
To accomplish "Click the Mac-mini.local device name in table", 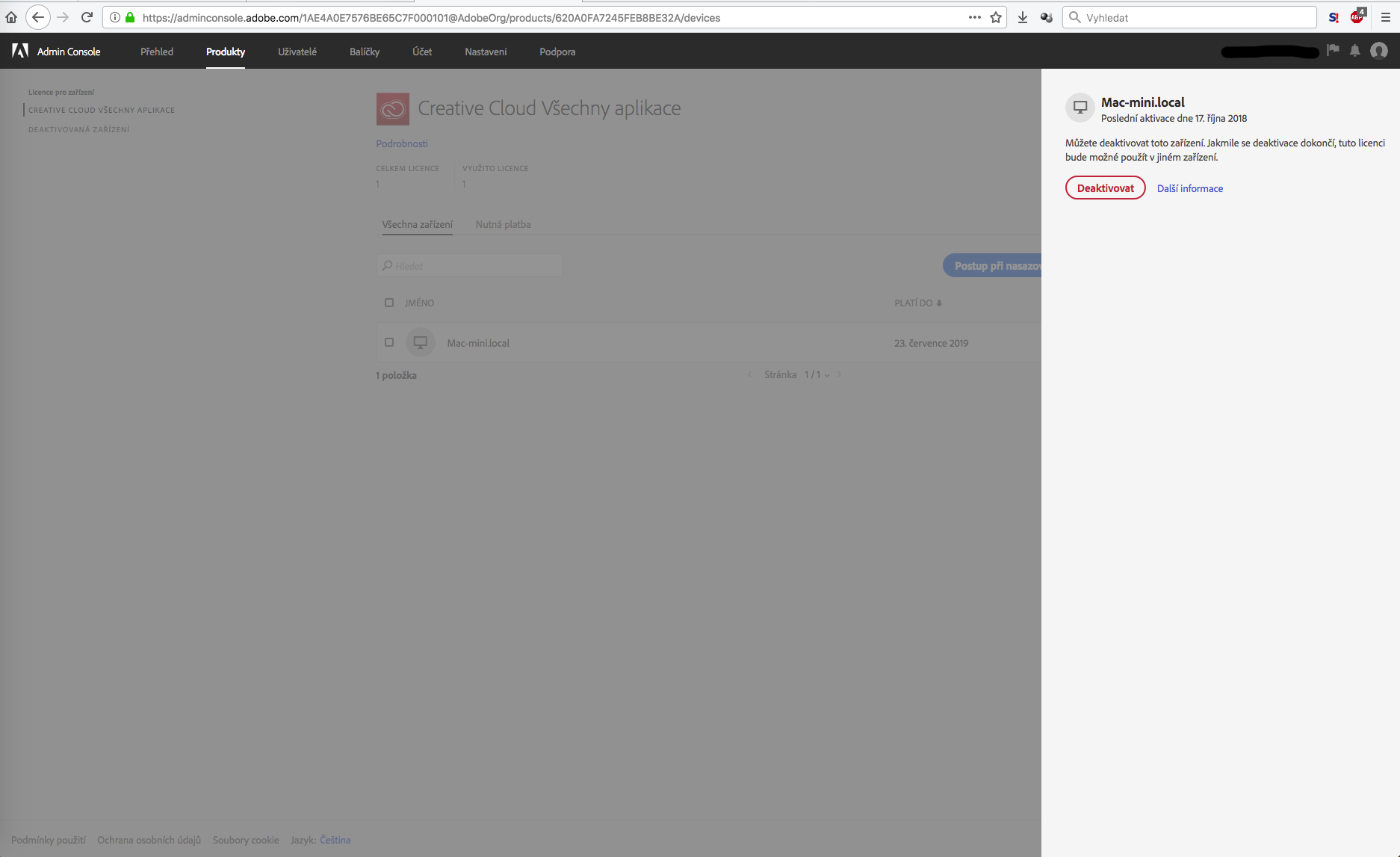I will [478, 343].
